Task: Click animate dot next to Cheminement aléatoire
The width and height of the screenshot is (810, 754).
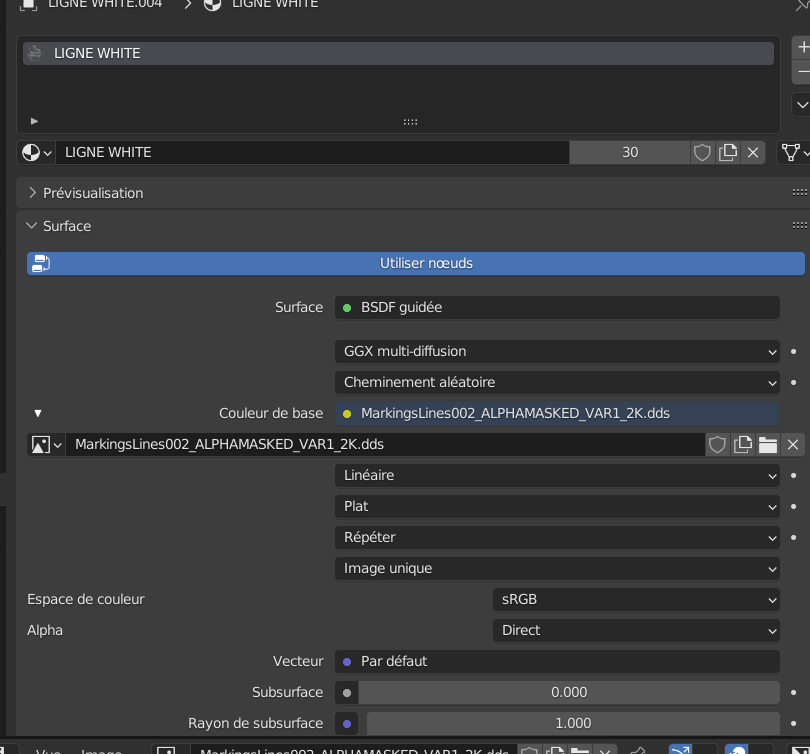Action: [793, 383]
